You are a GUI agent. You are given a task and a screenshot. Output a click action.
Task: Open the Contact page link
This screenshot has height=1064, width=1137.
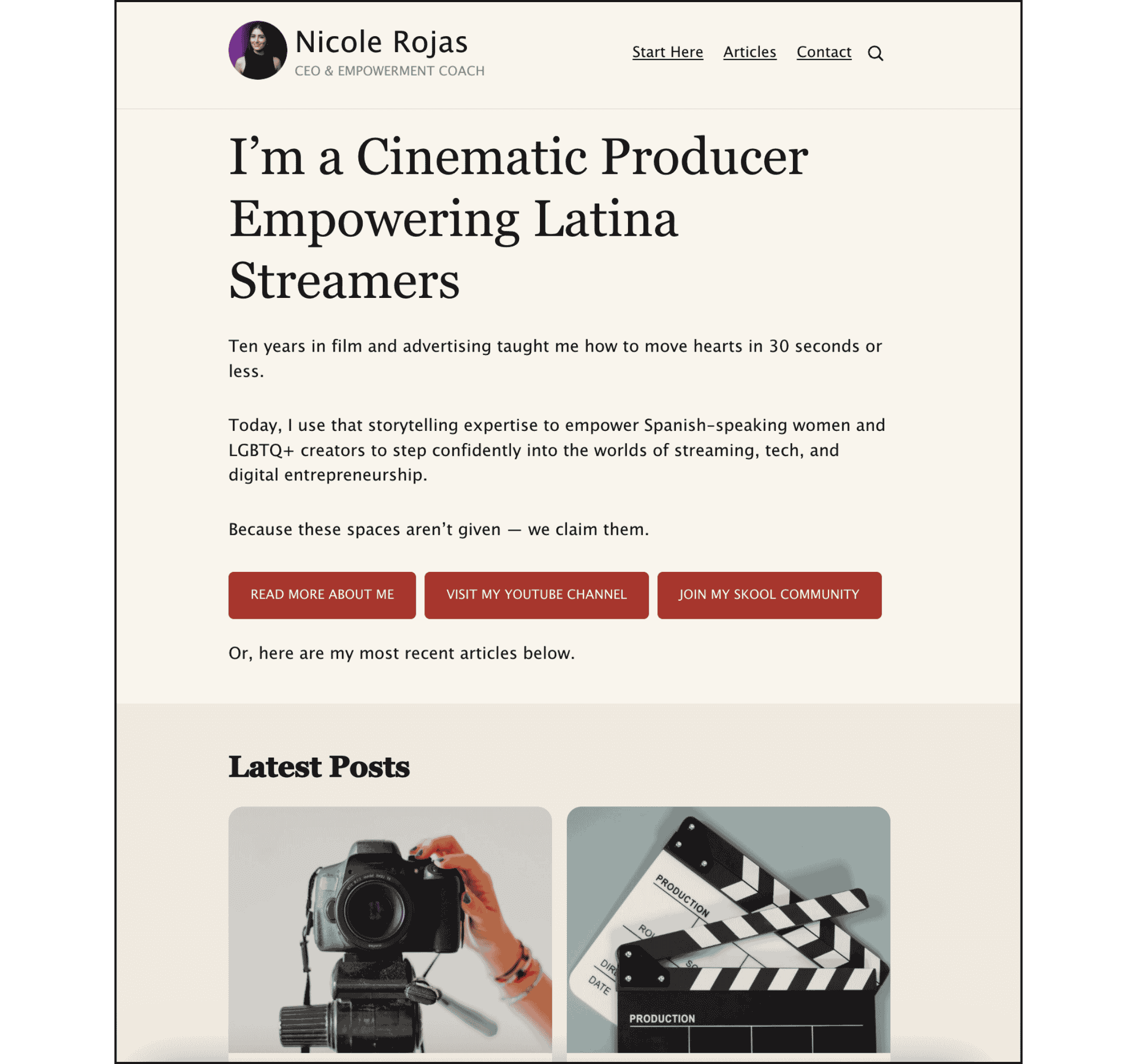point(824,52)
